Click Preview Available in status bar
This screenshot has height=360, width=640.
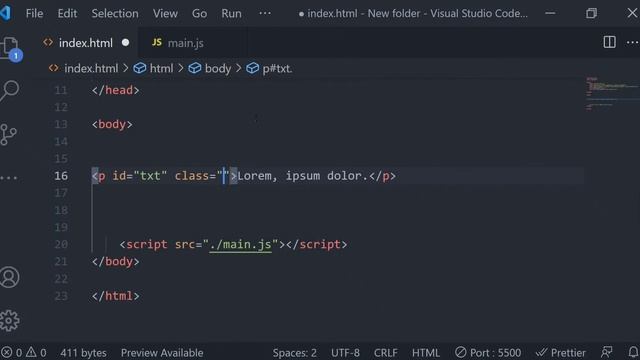point(162,353)
